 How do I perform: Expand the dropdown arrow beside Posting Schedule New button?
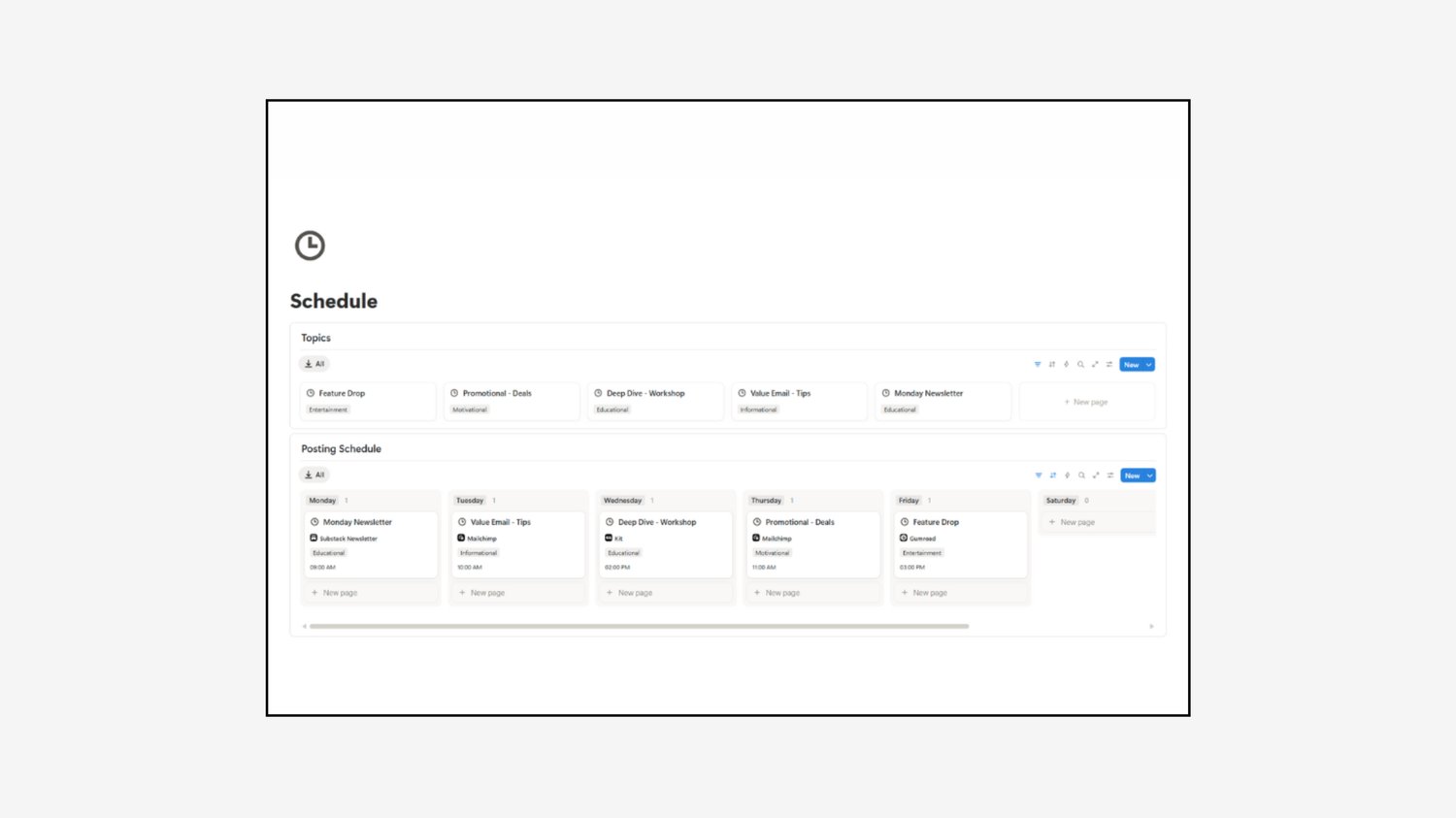1150,475
